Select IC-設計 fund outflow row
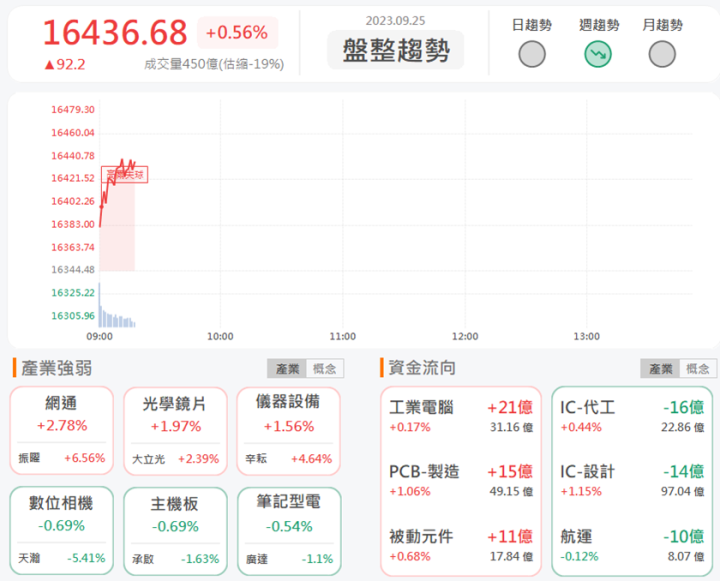This screenshot has height=581, width=720. (632, 480)
